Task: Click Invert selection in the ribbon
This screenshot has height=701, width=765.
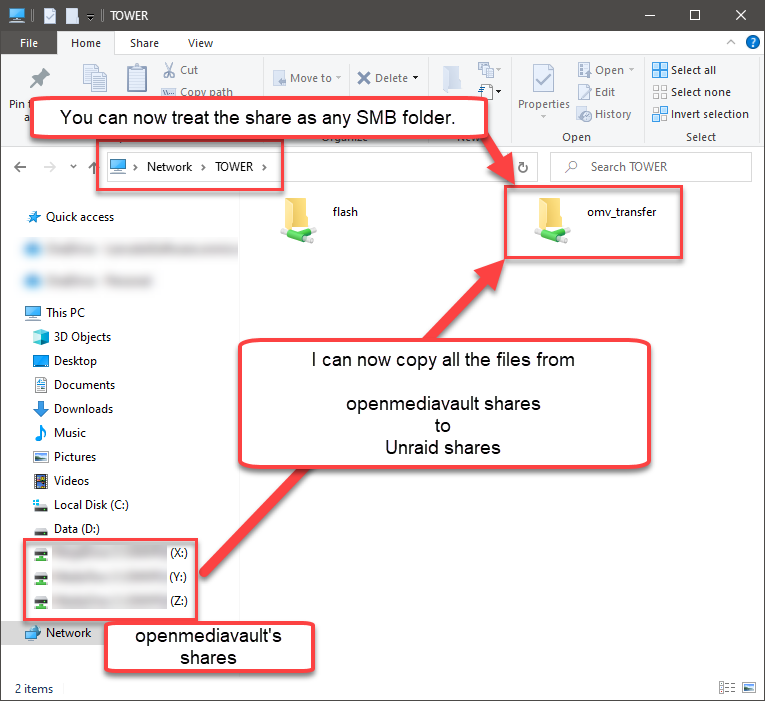Action: [x=700, y=114]
